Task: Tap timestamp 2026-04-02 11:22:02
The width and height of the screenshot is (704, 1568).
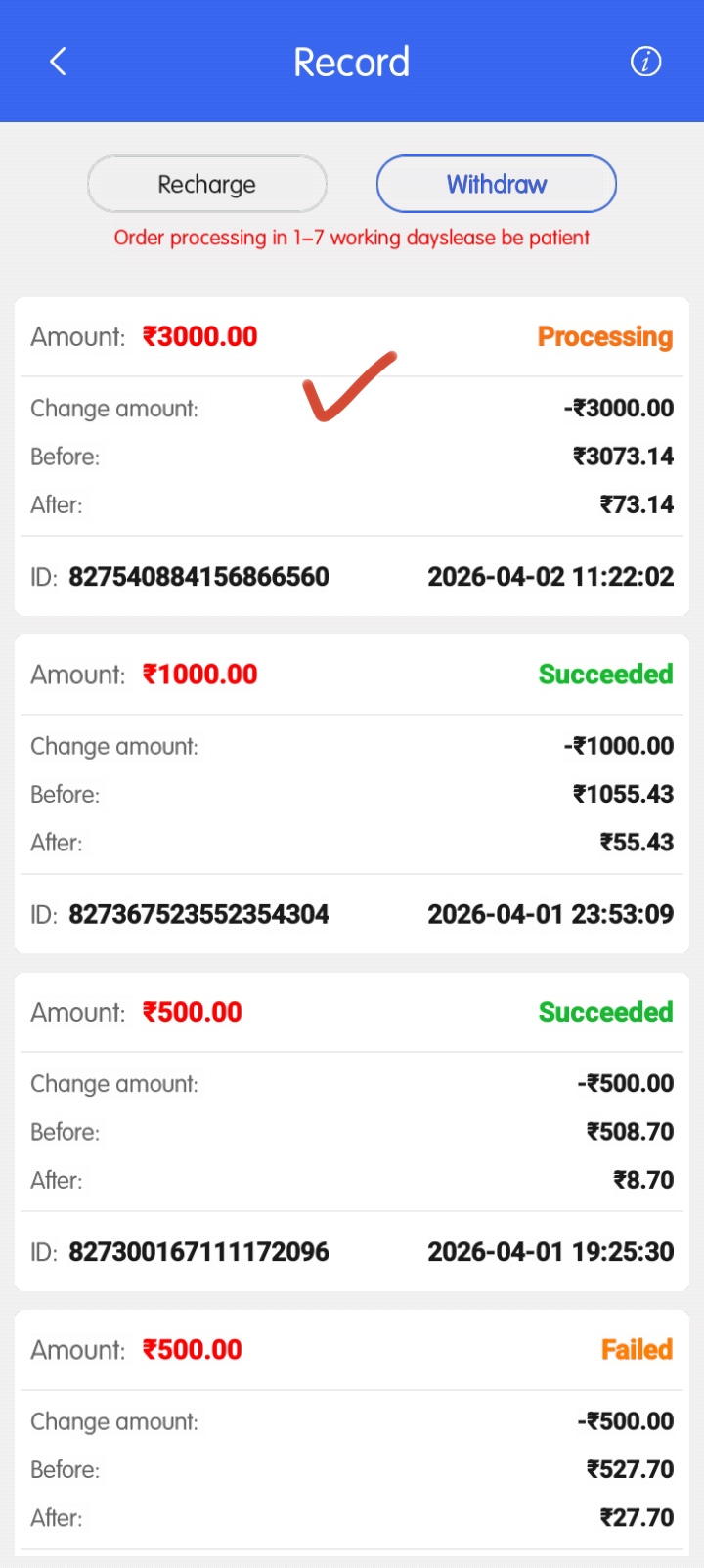Action: [x=550, y=577]
